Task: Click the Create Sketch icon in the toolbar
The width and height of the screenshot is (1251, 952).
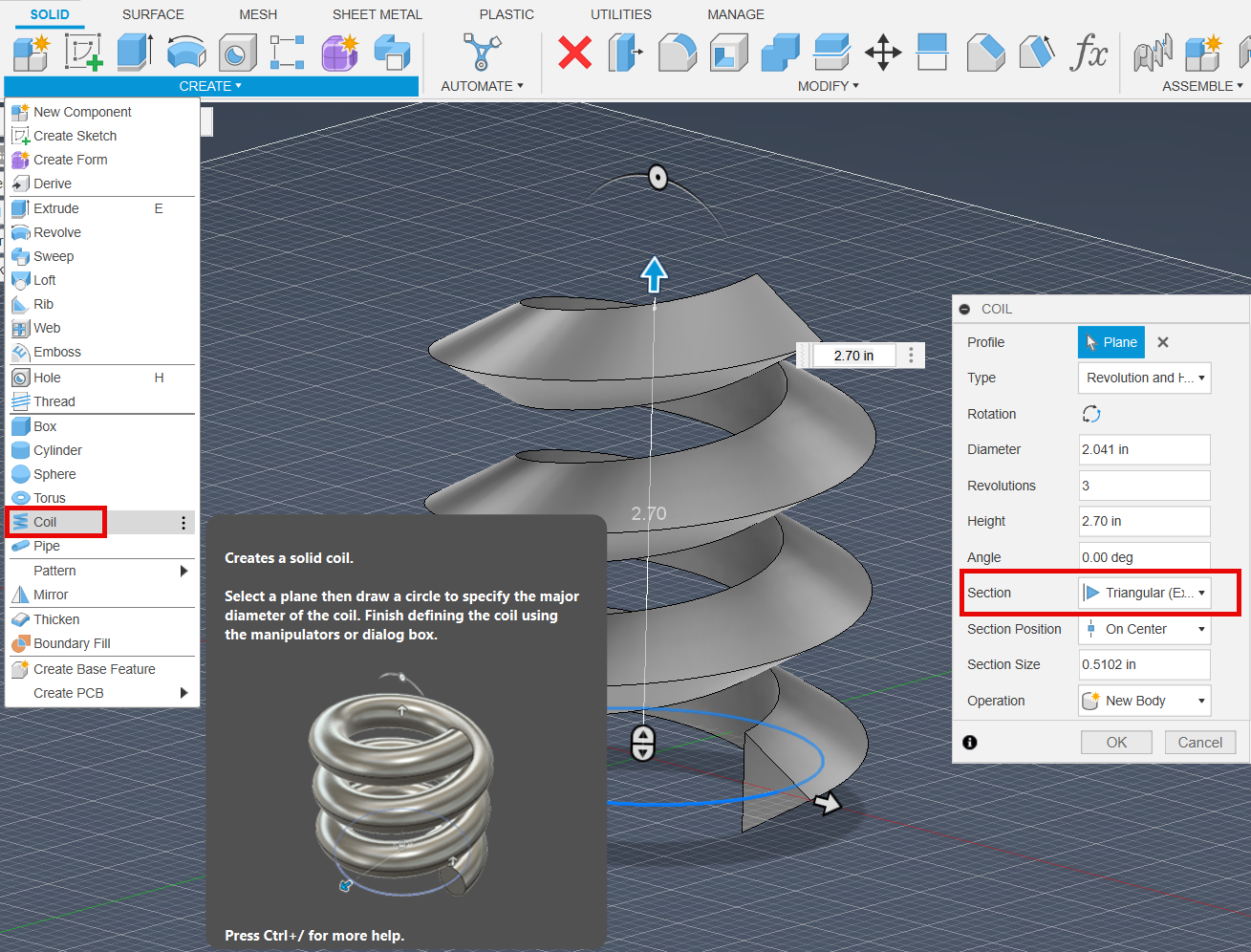Action: pos(83,53)
